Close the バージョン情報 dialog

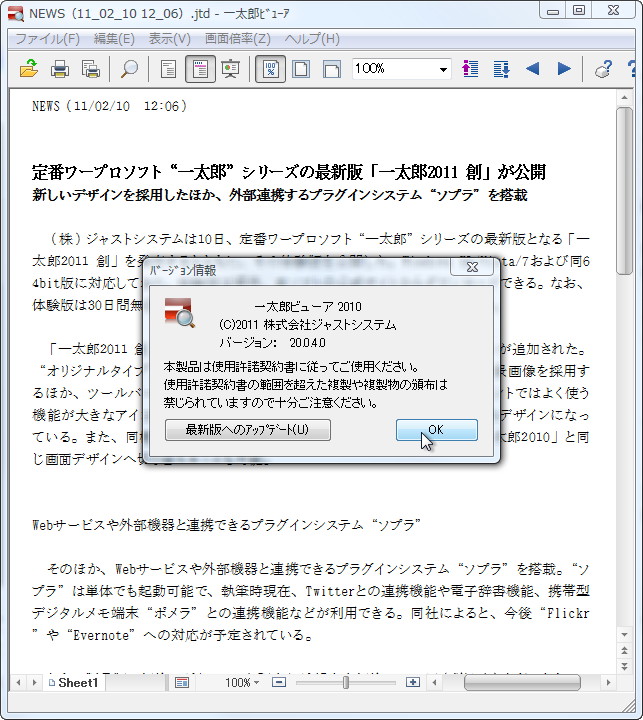click(x=472, y=267)
